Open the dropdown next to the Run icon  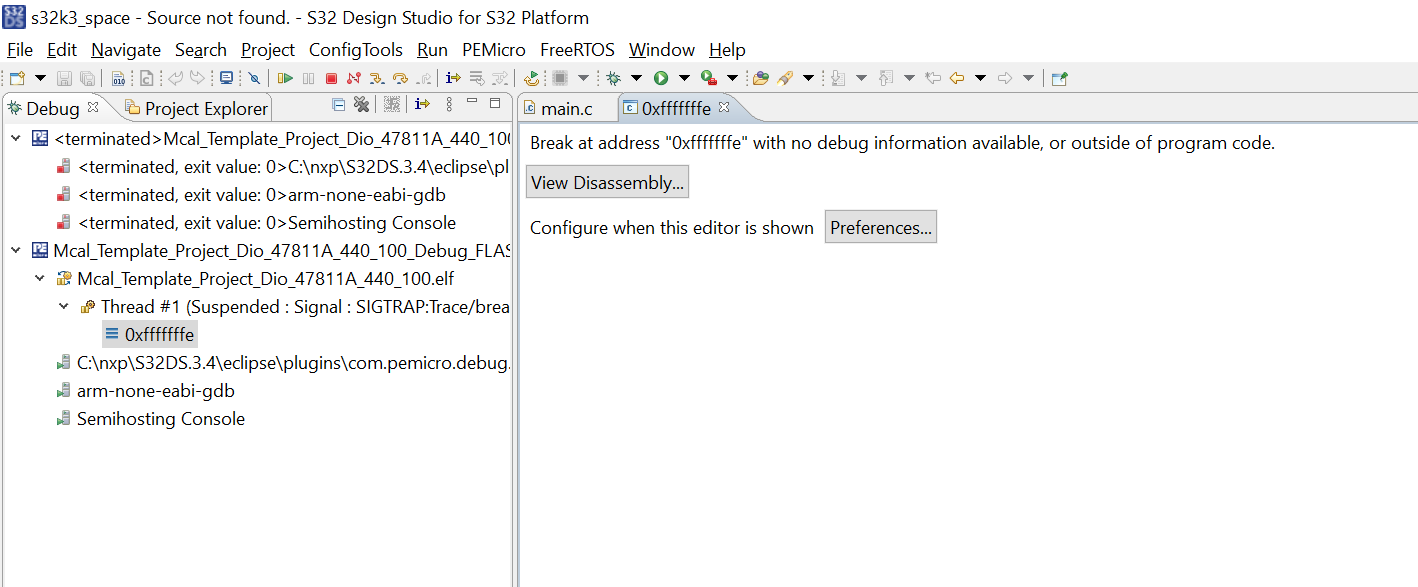click(x=684, y=77)
